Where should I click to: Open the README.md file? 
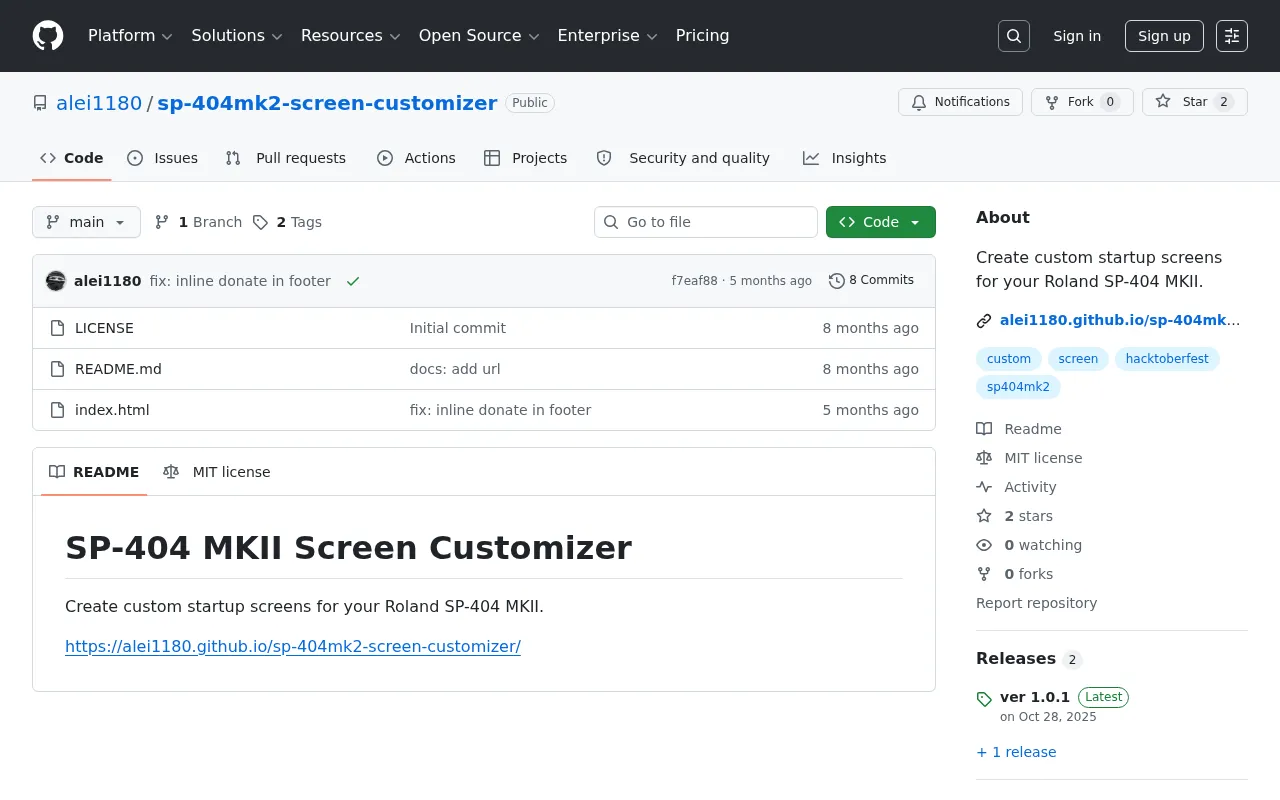(x=118, y=369)
